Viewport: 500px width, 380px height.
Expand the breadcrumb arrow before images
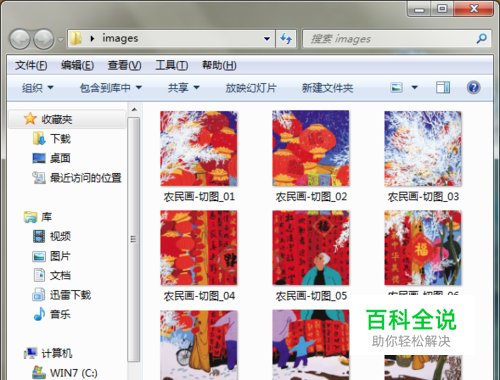(92, 39)
